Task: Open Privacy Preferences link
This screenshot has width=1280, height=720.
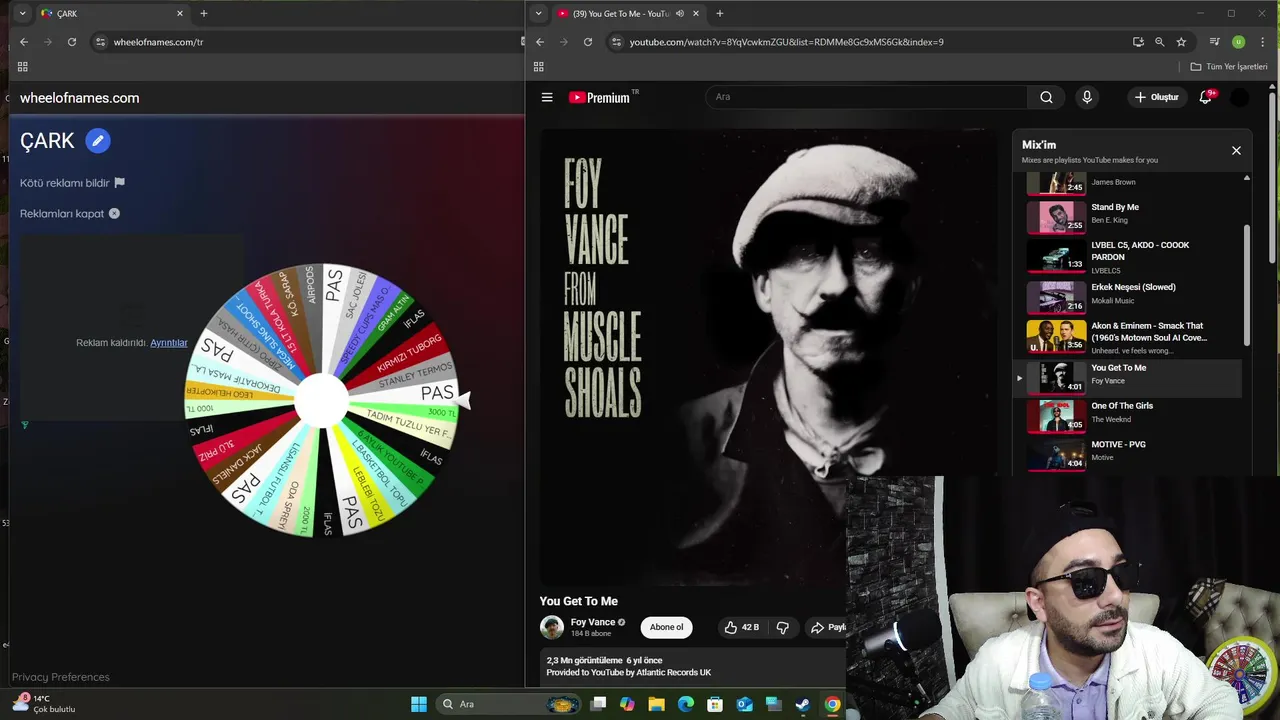Action: 61,677
